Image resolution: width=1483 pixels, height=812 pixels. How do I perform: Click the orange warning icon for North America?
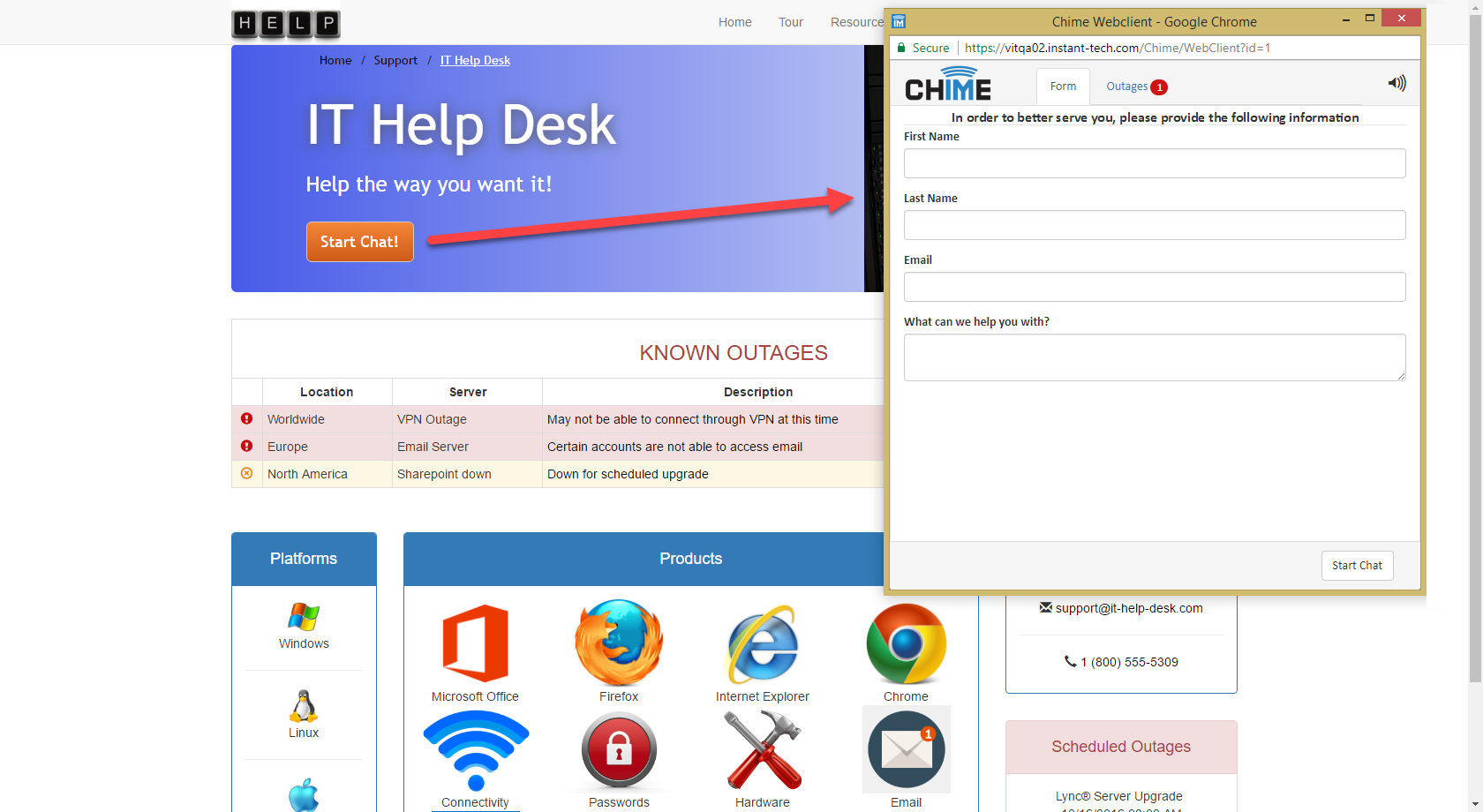tap(247, 473)
